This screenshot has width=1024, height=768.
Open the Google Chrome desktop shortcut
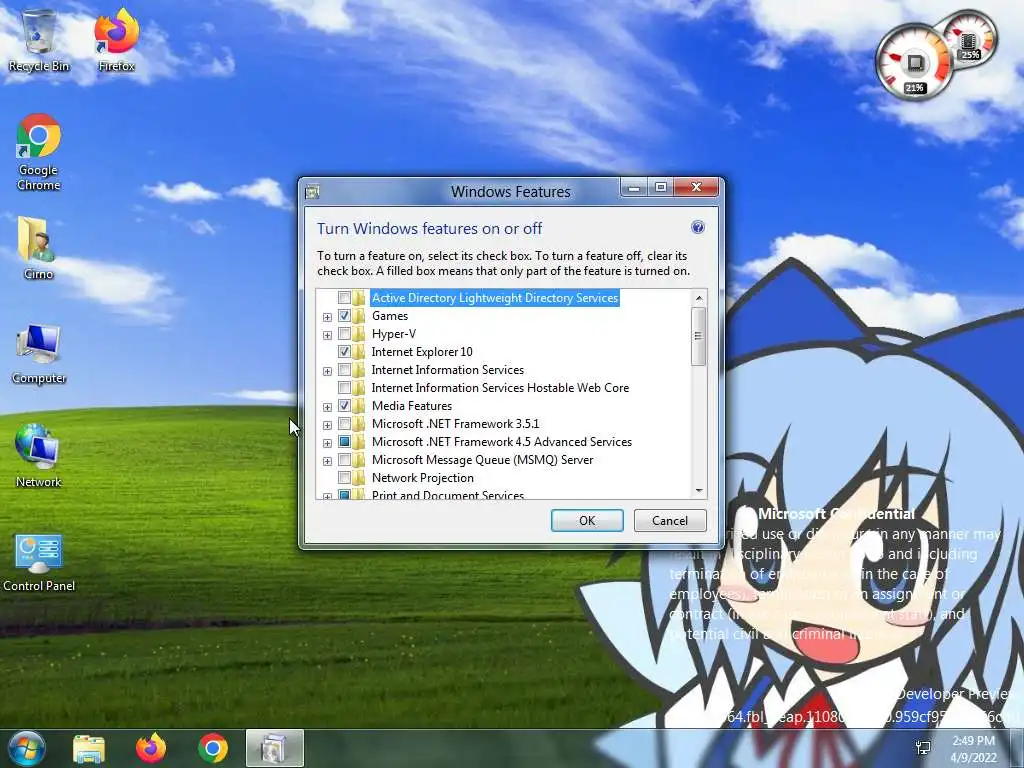pyautogui.click(x=39, y=152)
